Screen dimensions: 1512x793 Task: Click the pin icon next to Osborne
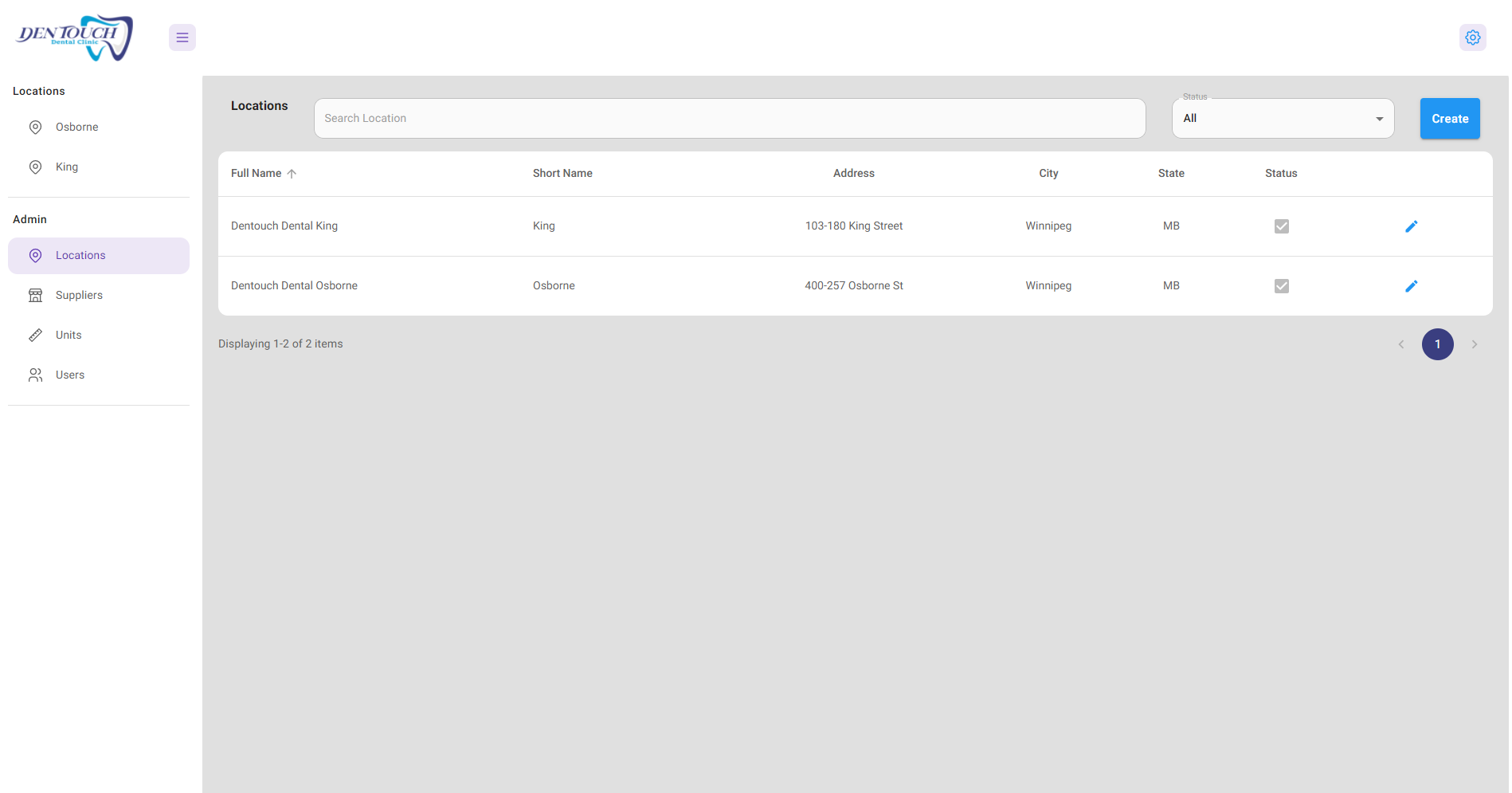point(35,128)
